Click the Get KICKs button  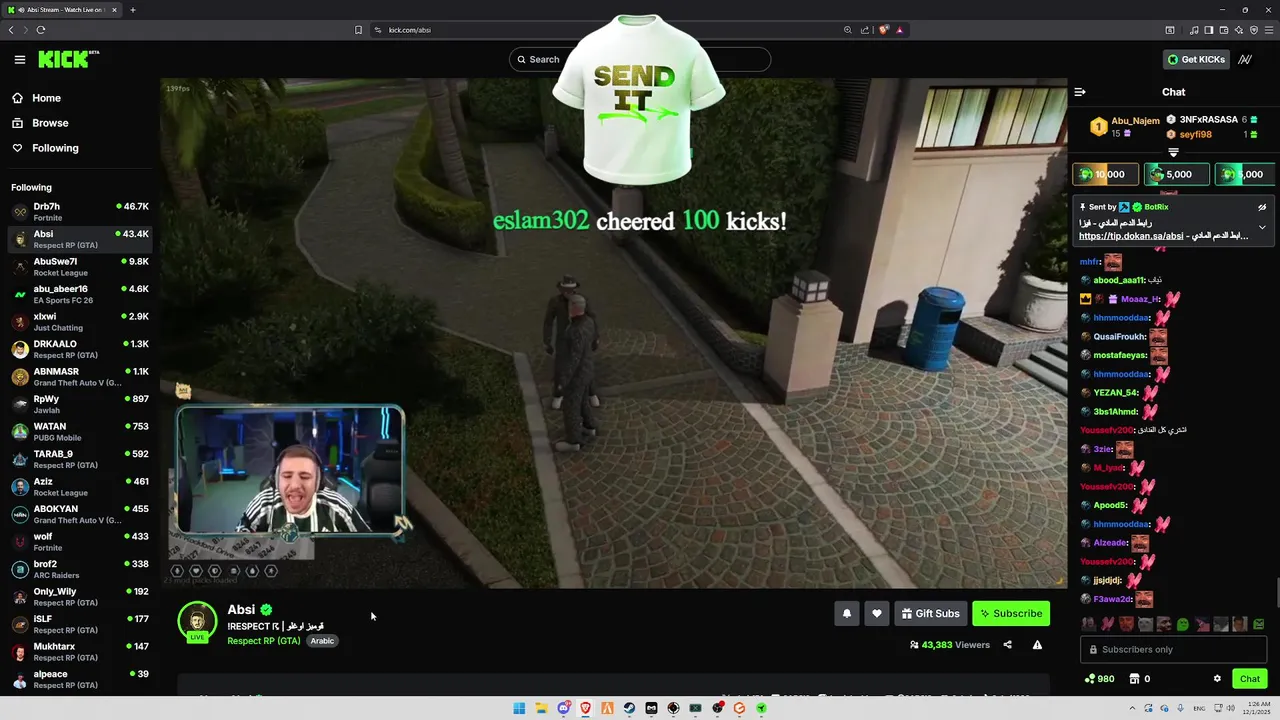point(1196,60)
